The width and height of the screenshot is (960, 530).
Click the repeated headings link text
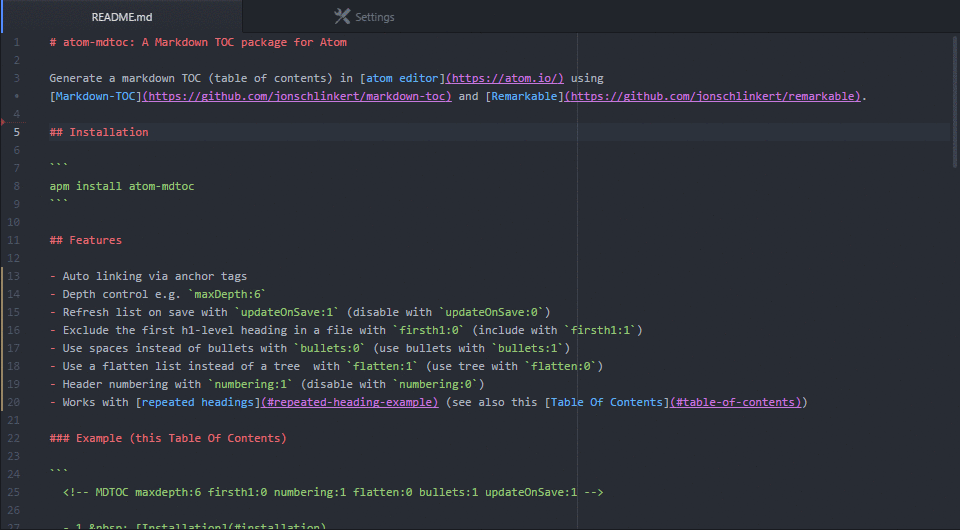click(x=197, y=402)
